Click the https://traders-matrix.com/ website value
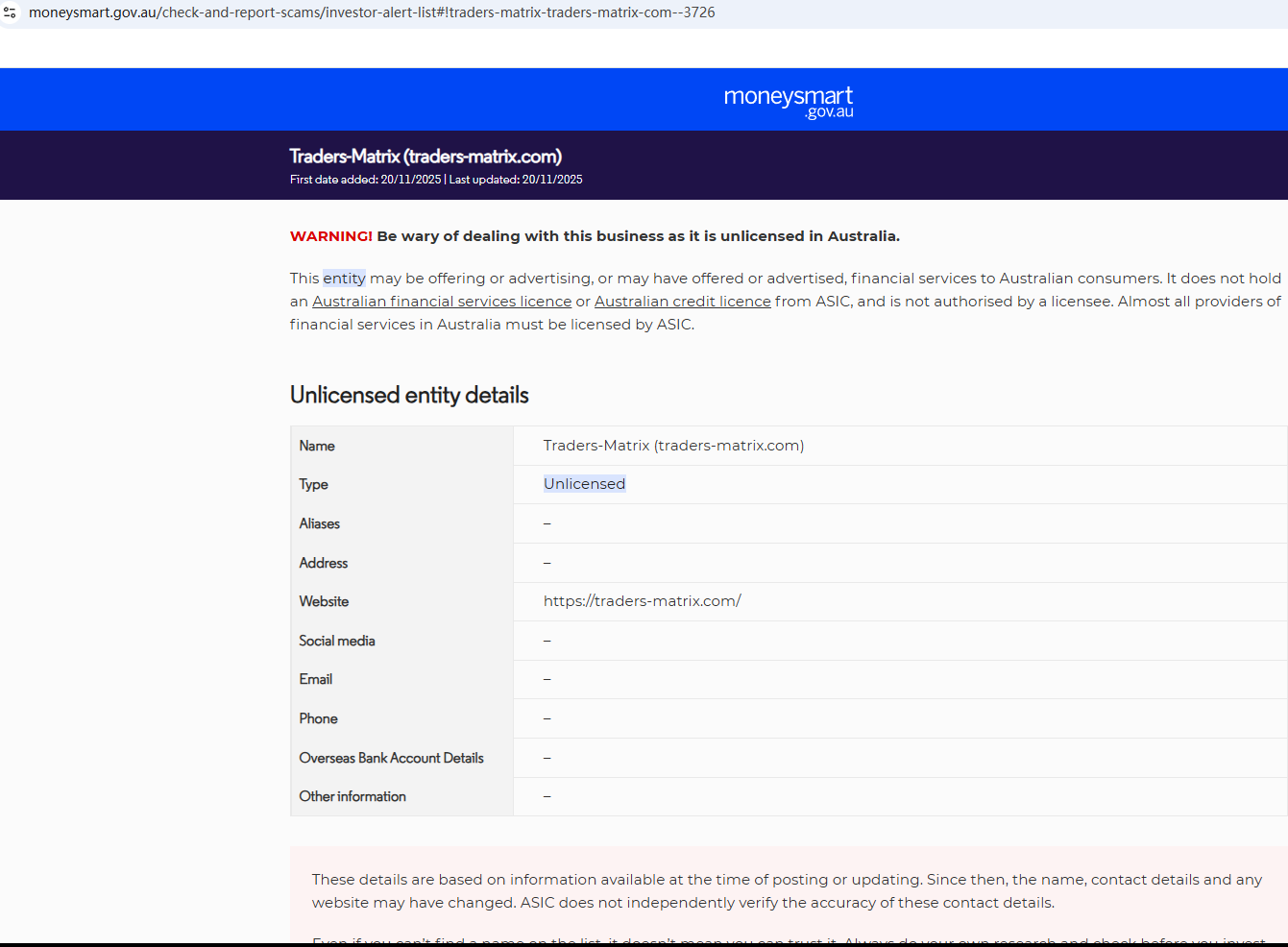1288x947 pixels. (x=643, y=601)
